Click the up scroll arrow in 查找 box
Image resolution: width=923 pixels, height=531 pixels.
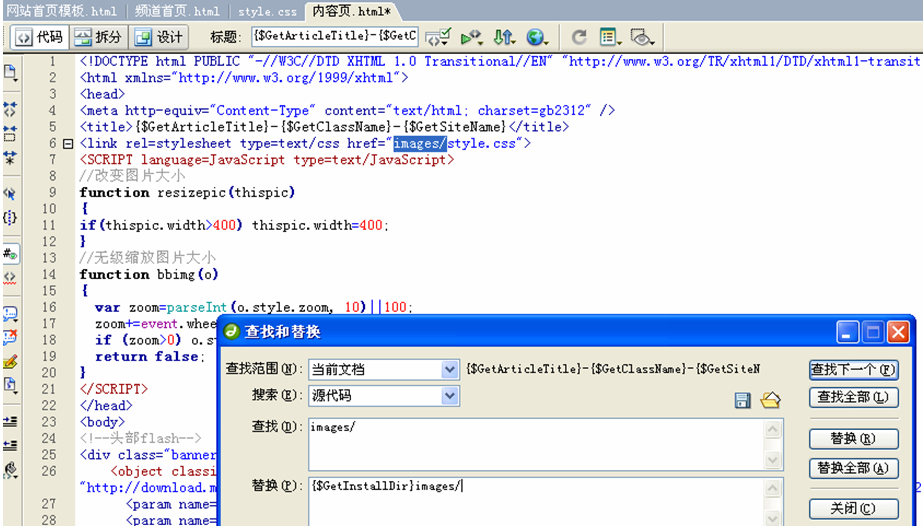(x=772, y=430)
